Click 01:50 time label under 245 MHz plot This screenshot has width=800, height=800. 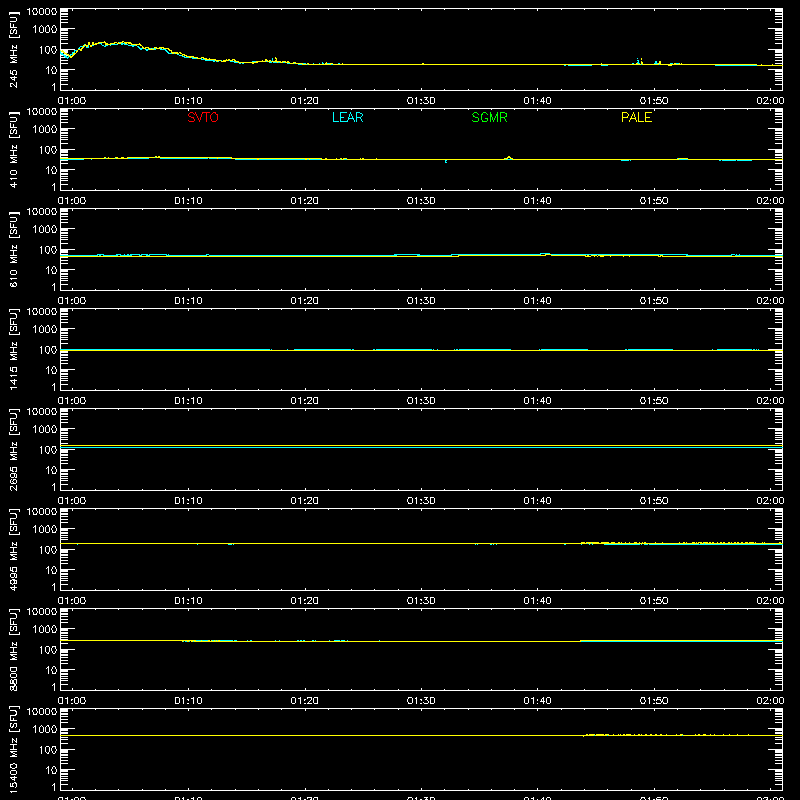coord(654,101)
